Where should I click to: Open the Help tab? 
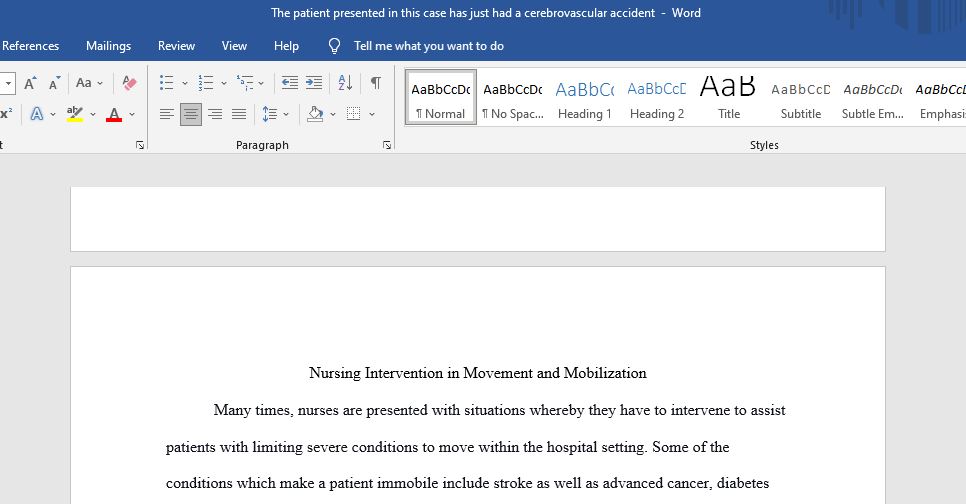[x=286, y=46]
